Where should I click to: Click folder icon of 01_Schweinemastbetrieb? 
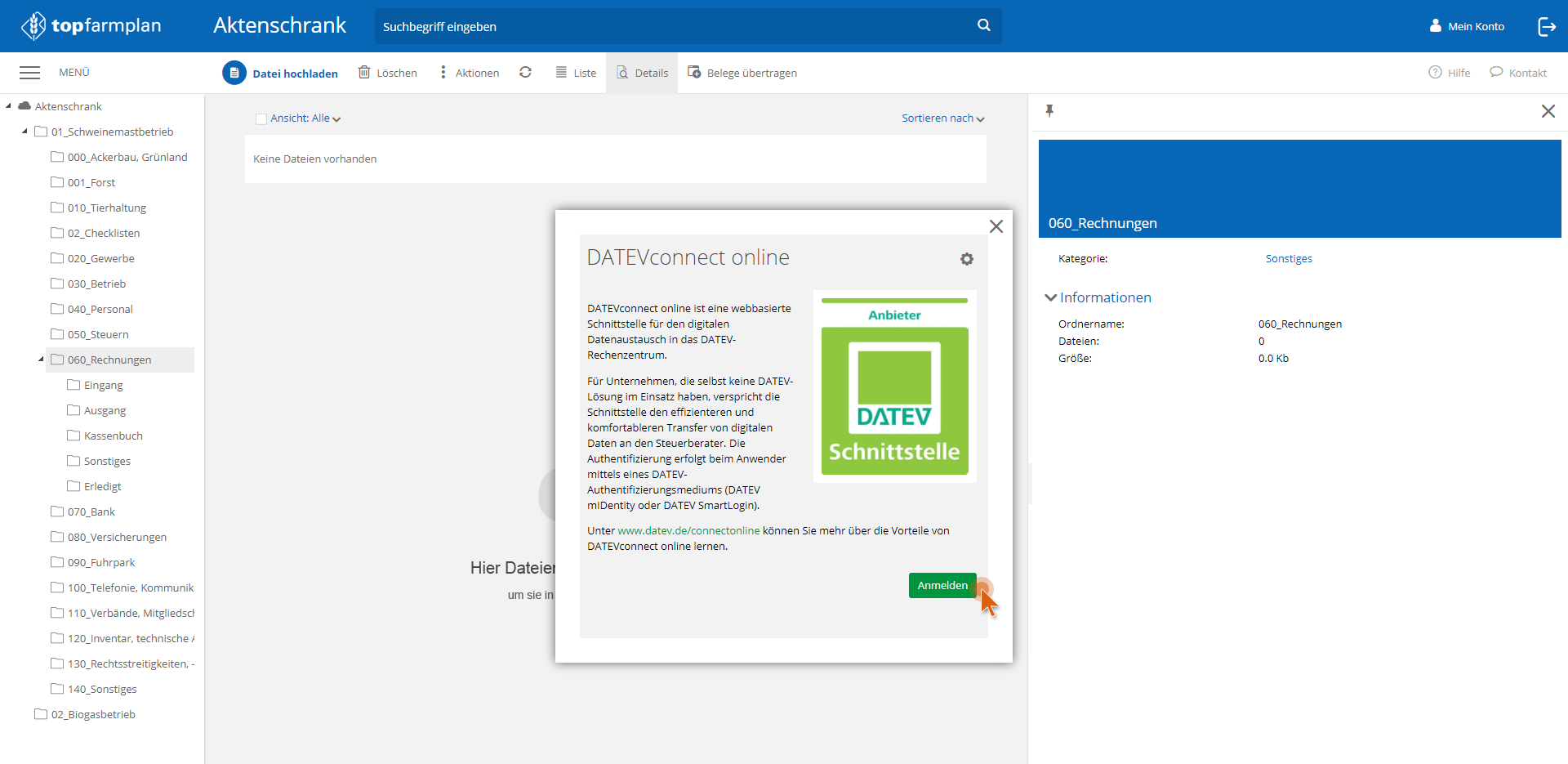[41, 131]
